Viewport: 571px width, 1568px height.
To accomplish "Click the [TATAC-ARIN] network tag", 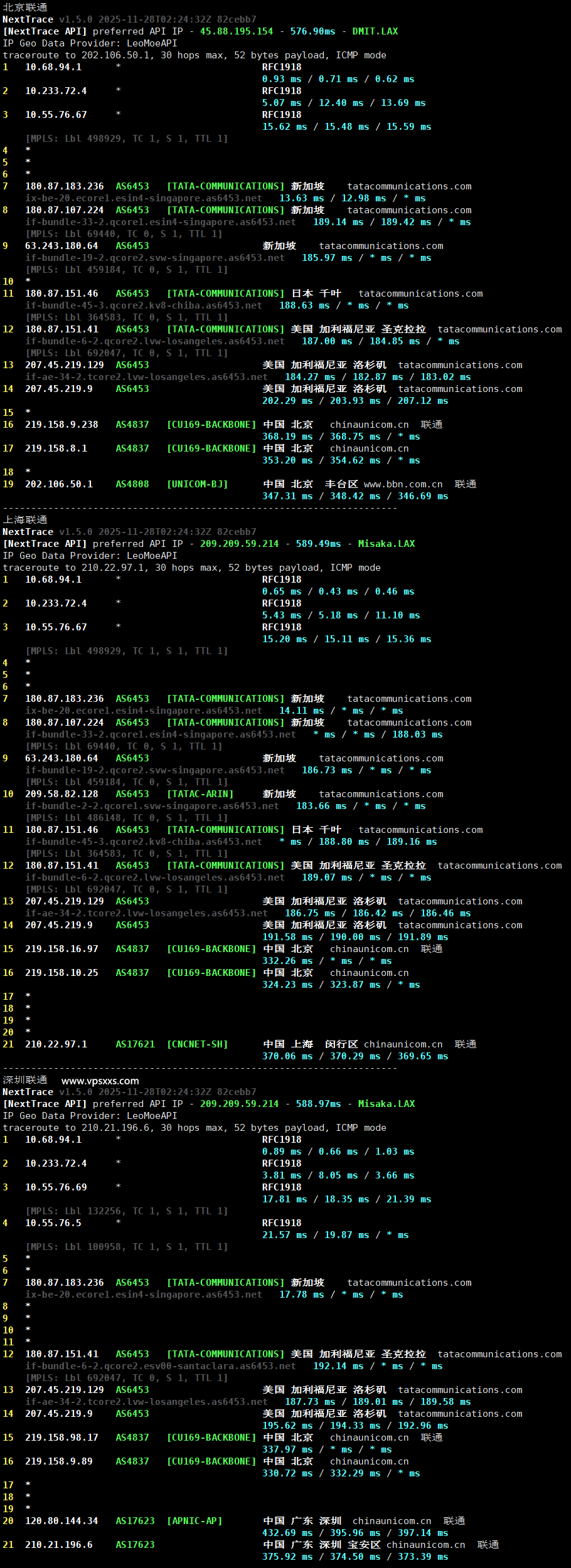I will 200,794.
